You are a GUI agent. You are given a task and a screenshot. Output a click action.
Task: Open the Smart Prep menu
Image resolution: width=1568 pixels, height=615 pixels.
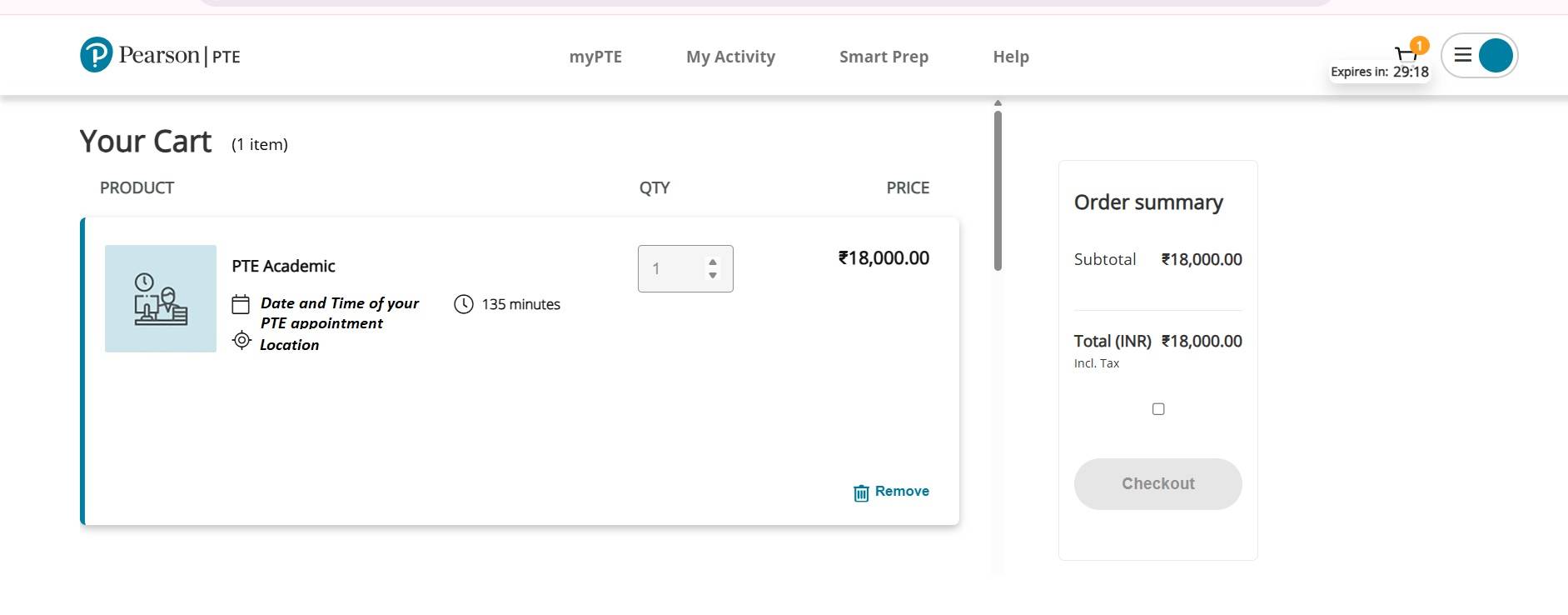[x=884, y=57]
